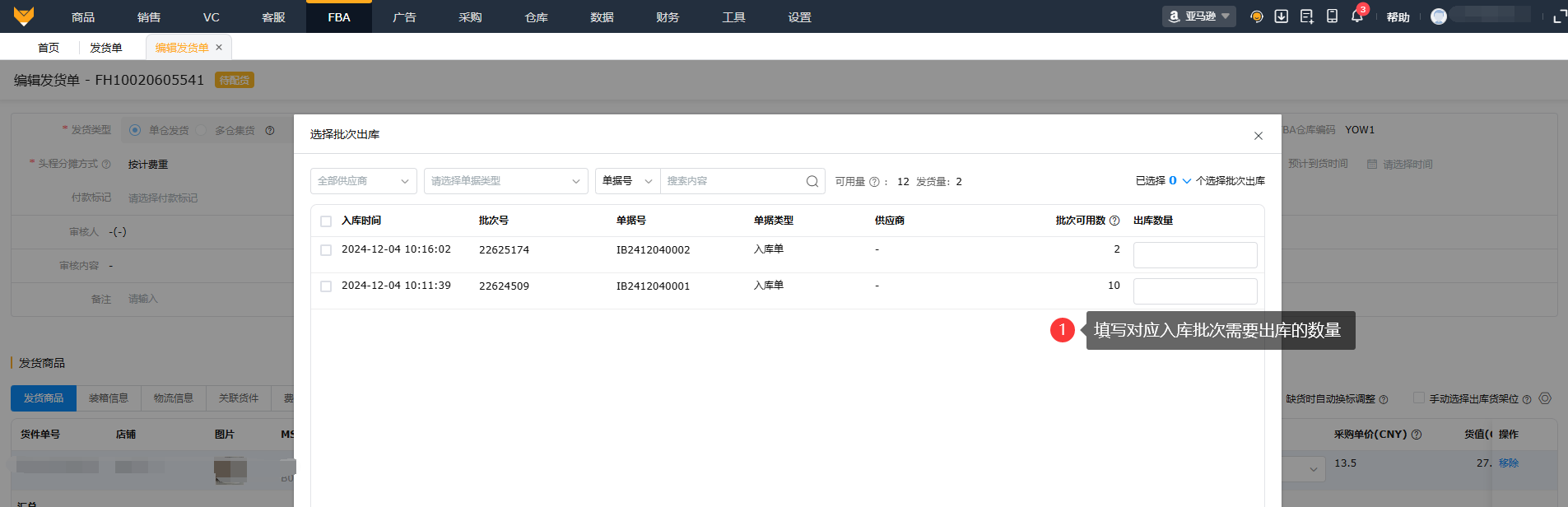Viewport: 1568px width, 507px height.
Task: Click the search magnifier in 搜索内容 field
Action: [x=812, y=181]
